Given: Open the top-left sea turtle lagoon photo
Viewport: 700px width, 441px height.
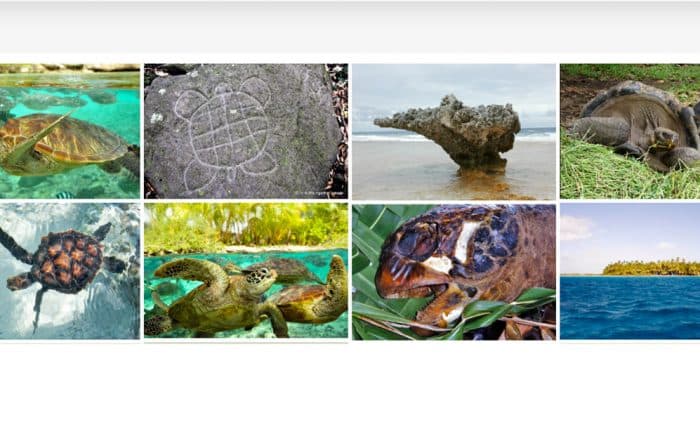Looking at the screenshot, I should coord(70,131).
